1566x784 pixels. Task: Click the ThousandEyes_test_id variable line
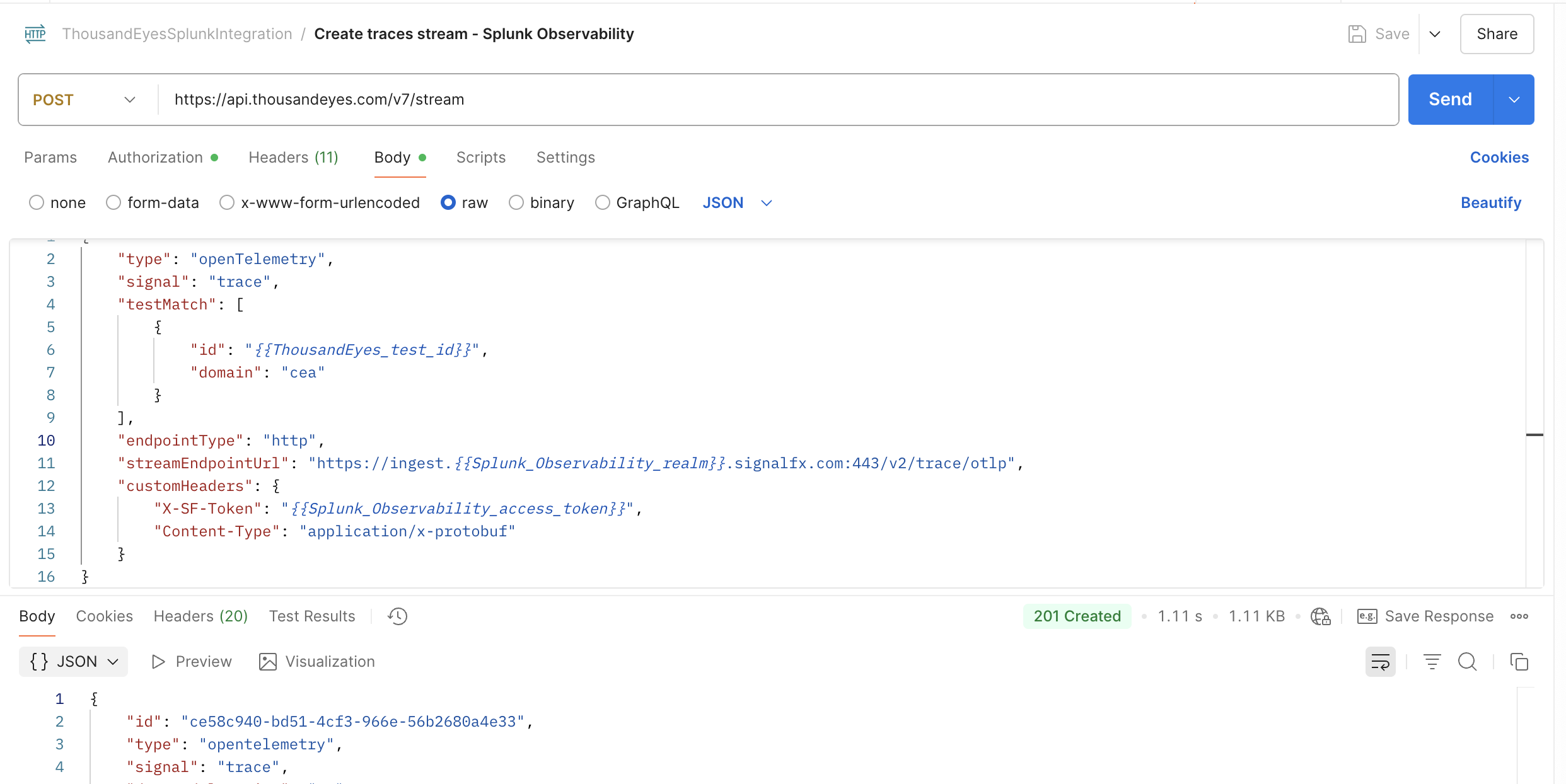339,350
